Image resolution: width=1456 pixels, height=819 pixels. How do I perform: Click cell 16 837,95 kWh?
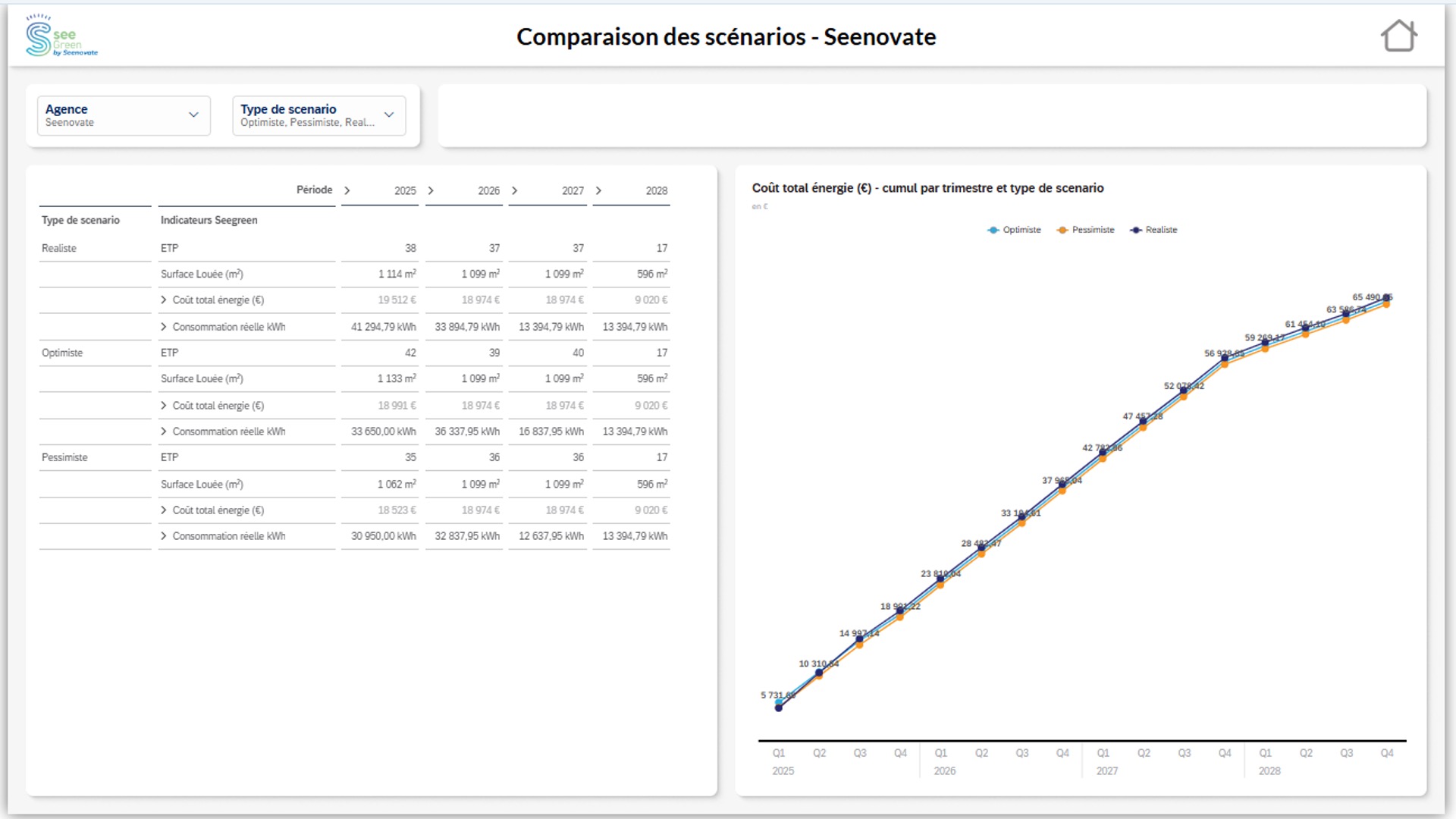(x=551, y=431)
